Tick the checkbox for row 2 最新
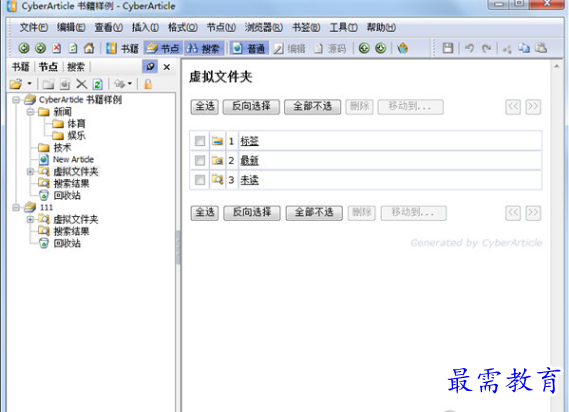 pos(200,160)
